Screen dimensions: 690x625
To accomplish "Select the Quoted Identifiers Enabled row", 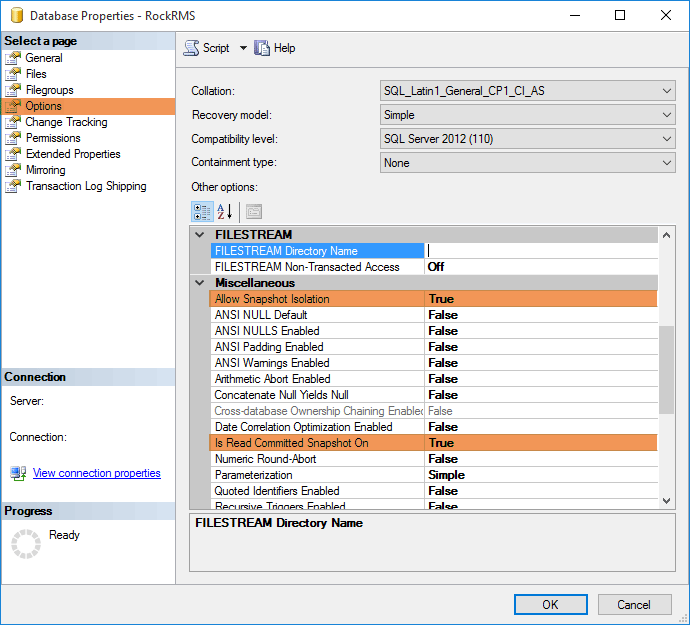I will point(434,491).
